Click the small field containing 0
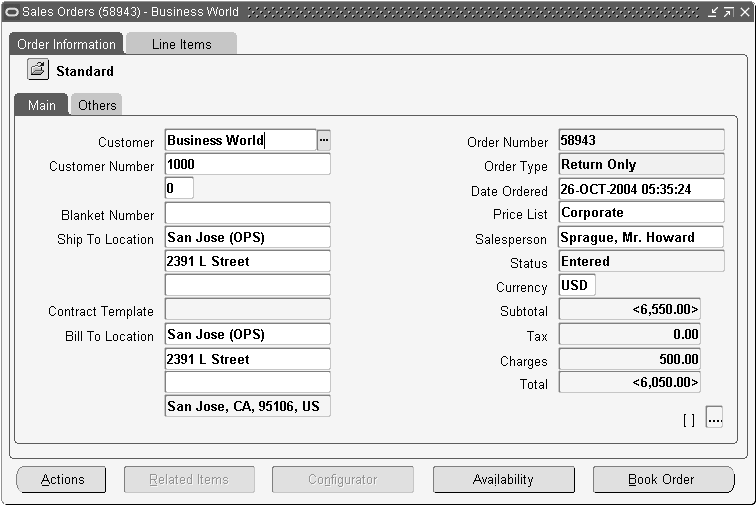This screenshot has height=505, width=756. (x=179, y=188)
